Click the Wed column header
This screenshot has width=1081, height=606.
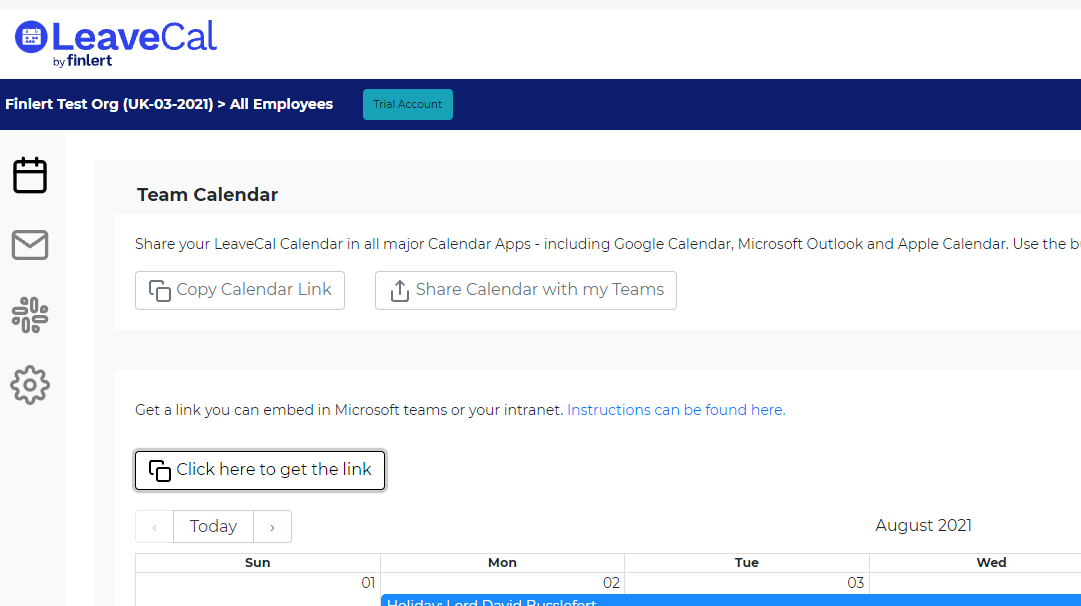(x=991, y=563)
